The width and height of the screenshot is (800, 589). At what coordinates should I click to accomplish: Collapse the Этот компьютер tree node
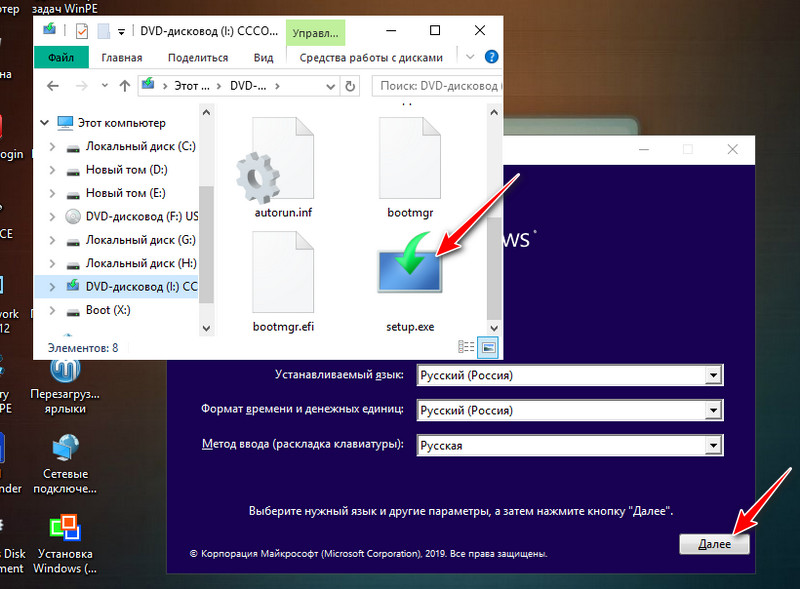pyautogui.click(x=44, y=122)
